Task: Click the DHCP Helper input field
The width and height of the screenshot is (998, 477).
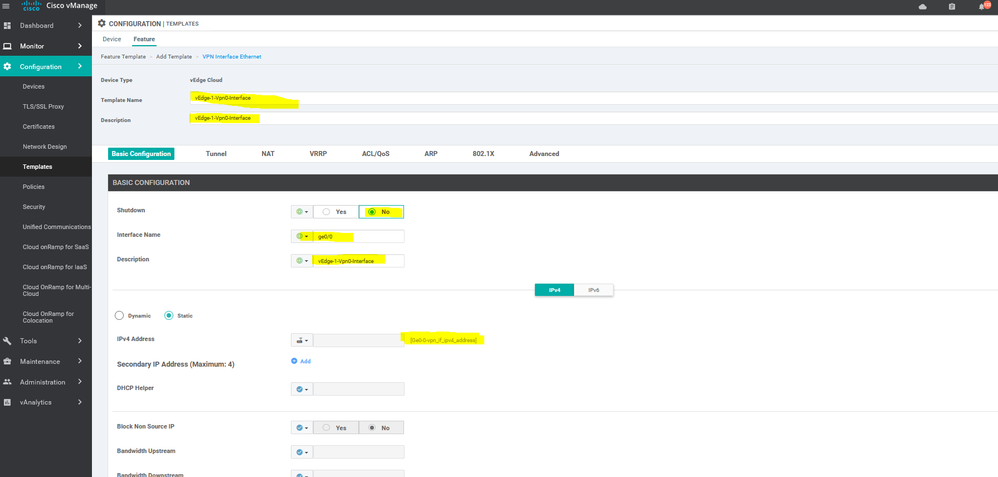Action: (x=358, y=389)
